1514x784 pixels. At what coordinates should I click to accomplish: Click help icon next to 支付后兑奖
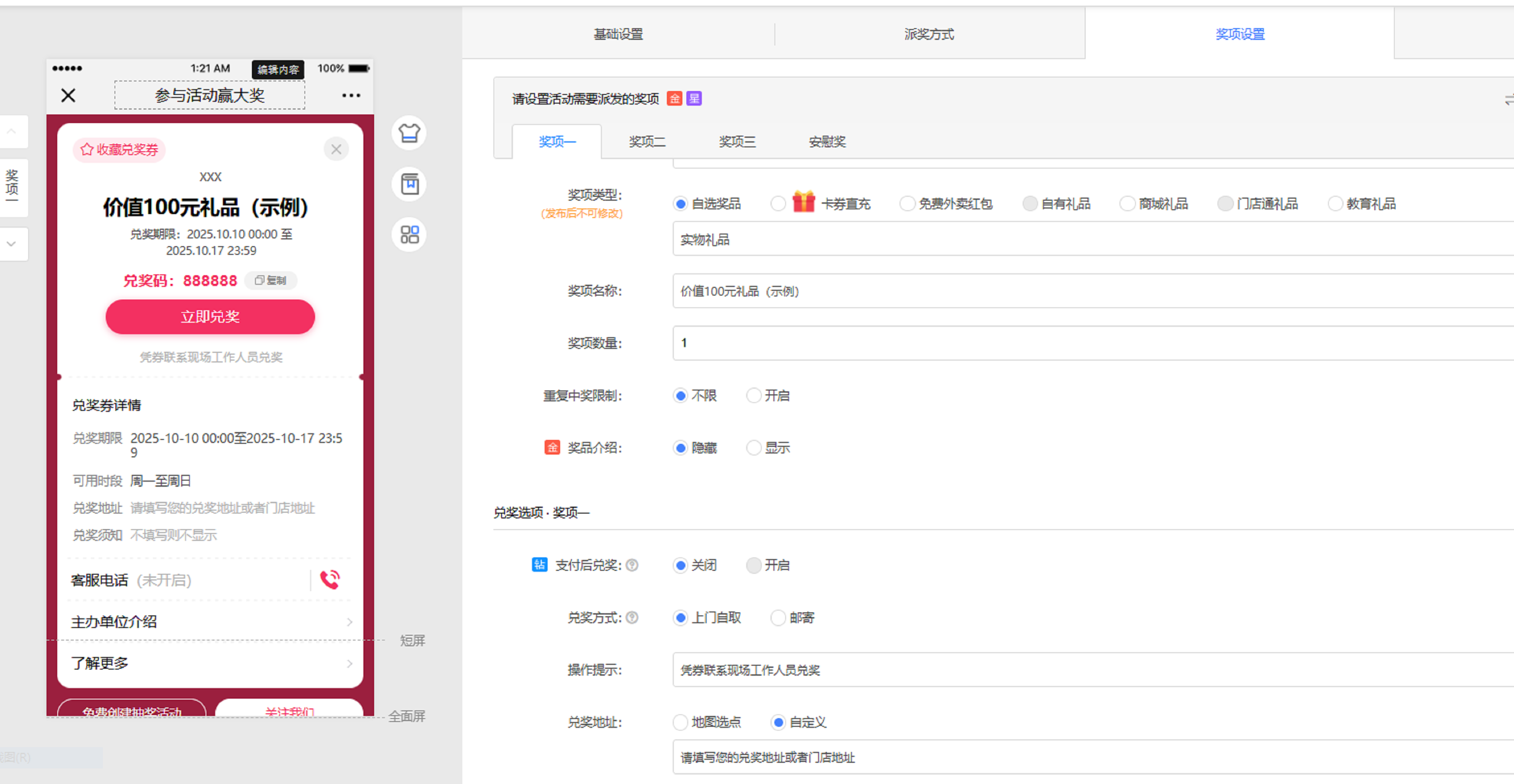[632, 565]
